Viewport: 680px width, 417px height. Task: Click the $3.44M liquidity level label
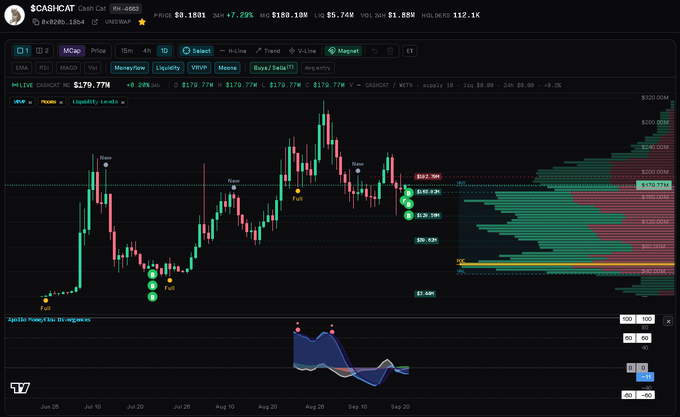click(x=425, y=293)
